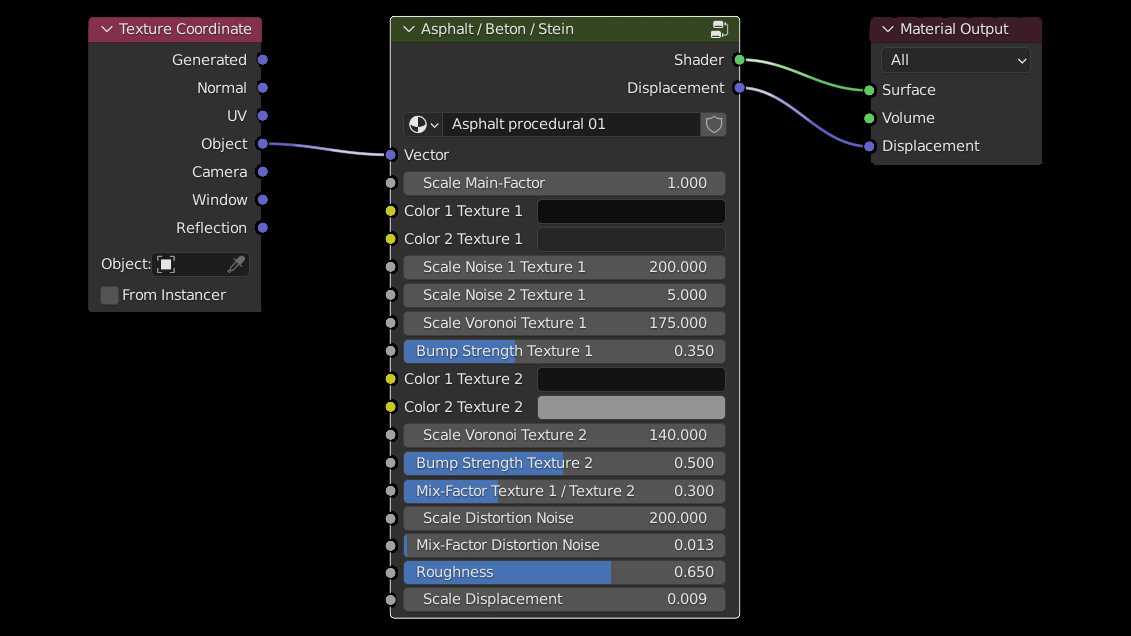Screen dimensions: 1131x636
Task: Enable the From Instancer checkbox
Action: (110, 295)
